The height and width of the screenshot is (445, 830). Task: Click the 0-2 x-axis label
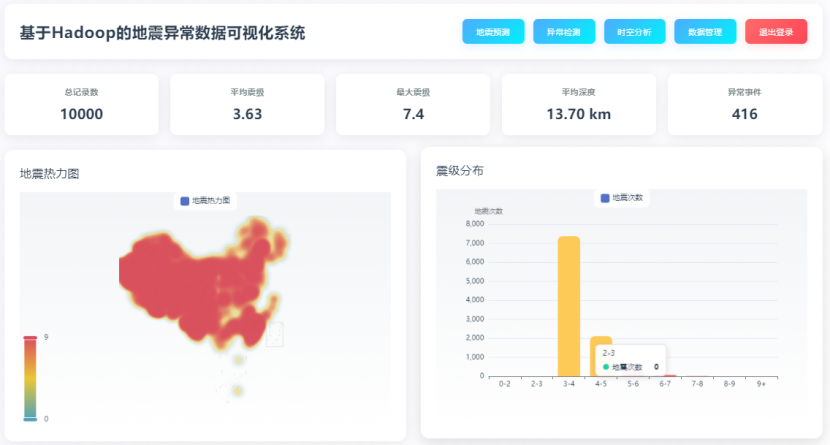504,384
